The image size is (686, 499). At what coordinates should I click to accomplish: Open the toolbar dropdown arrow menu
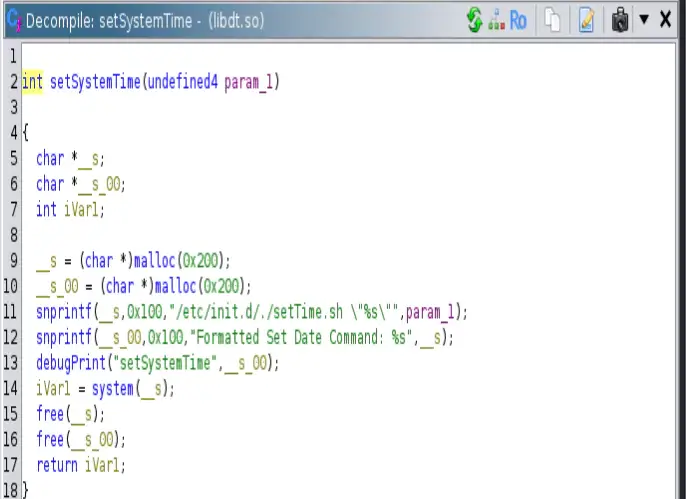[645, 20]
